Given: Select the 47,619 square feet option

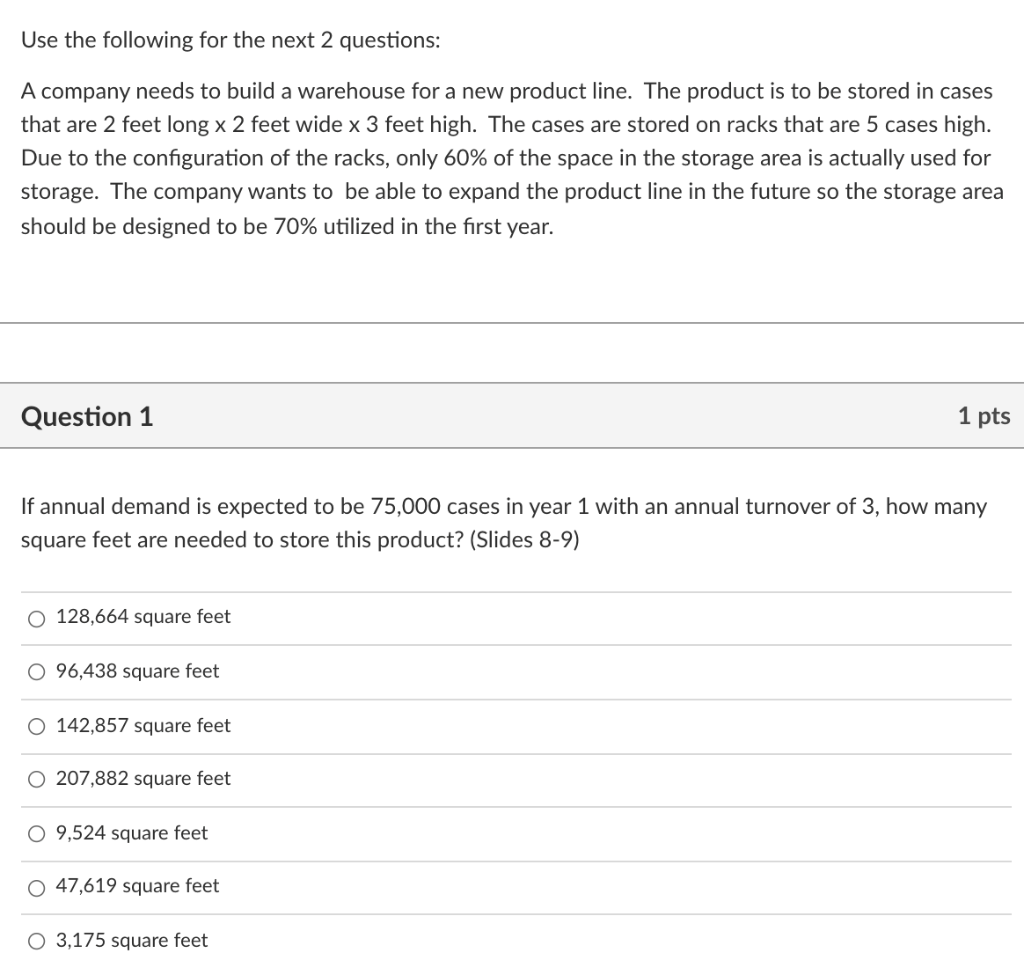Looking at the screenshot, I should 36,887.
